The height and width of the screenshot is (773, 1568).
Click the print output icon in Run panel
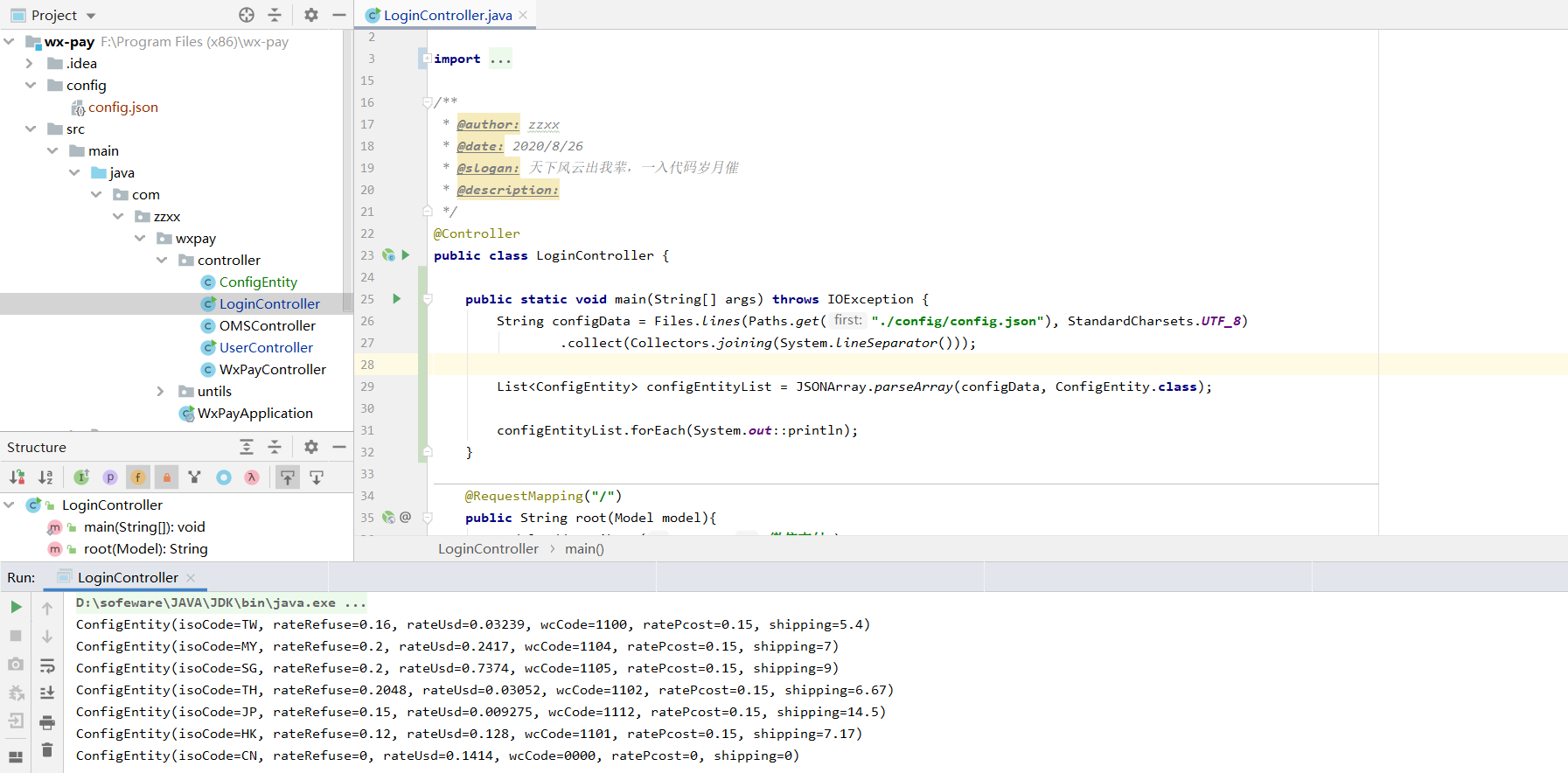pos(47,722)
